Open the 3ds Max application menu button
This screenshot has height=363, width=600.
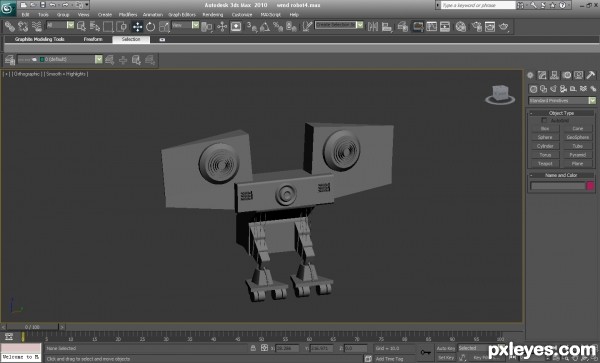[8, 8]
